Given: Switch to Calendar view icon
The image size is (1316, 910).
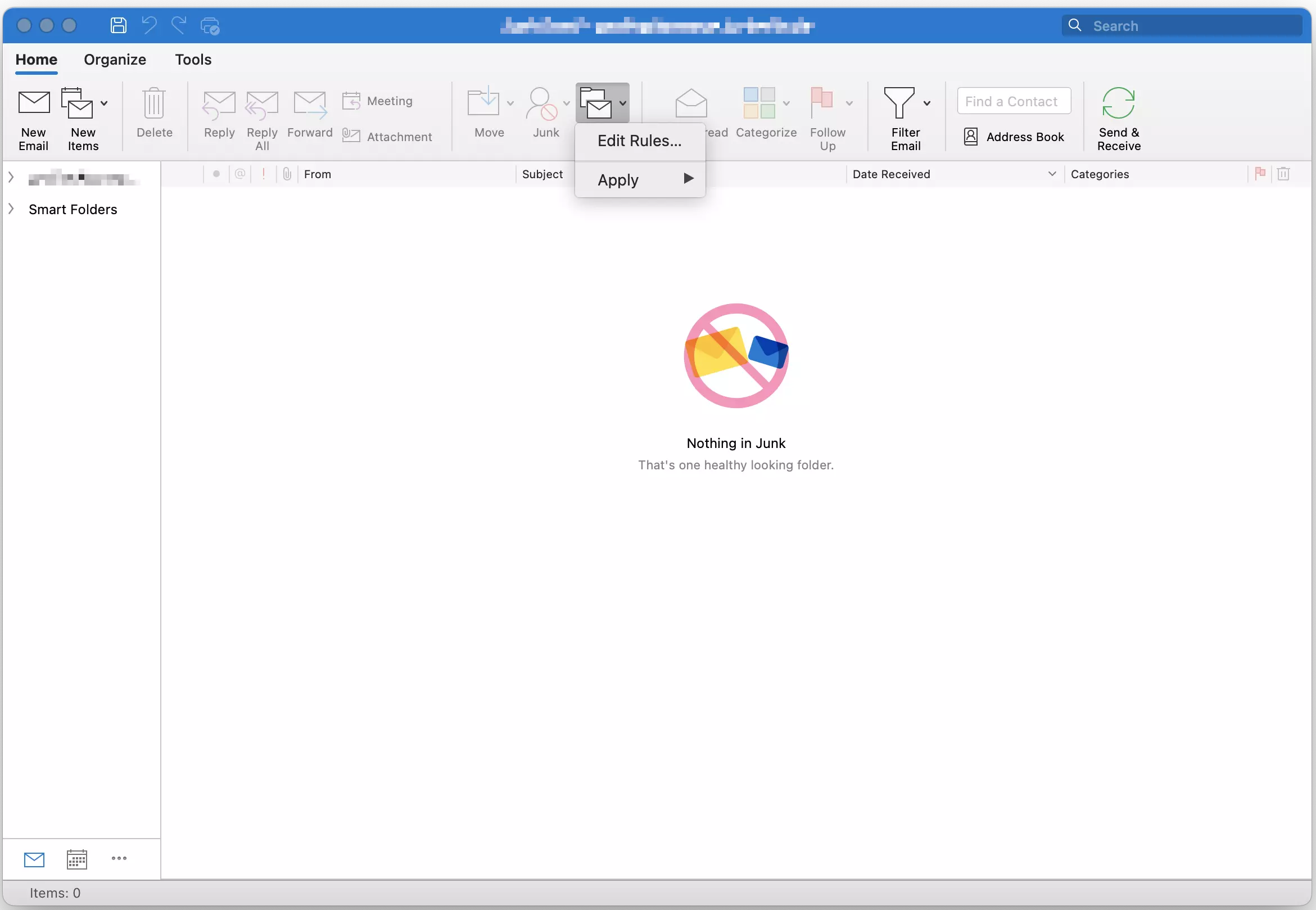Looking at the screenshot, I should tap(76, 859).
